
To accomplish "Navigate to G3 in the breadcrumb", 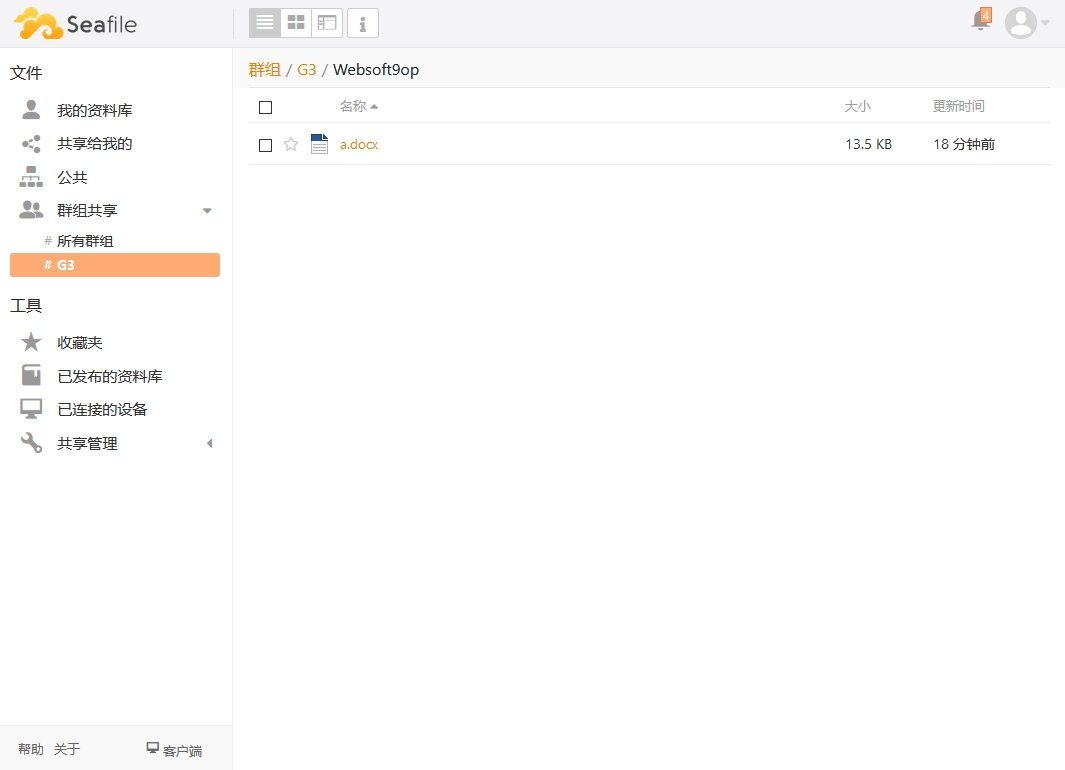I will coord(306,70).
